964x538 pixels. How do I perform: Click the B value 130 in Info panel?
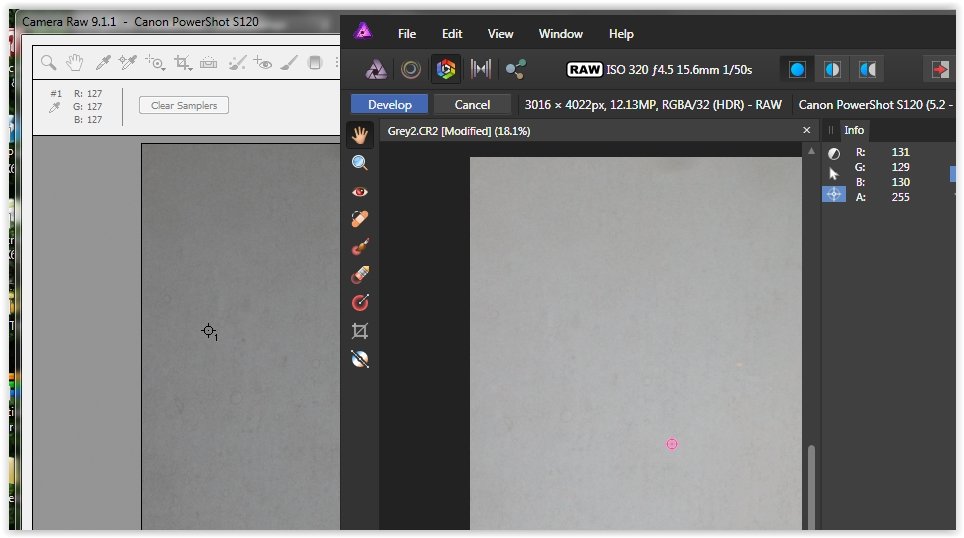tap(901, 182)
